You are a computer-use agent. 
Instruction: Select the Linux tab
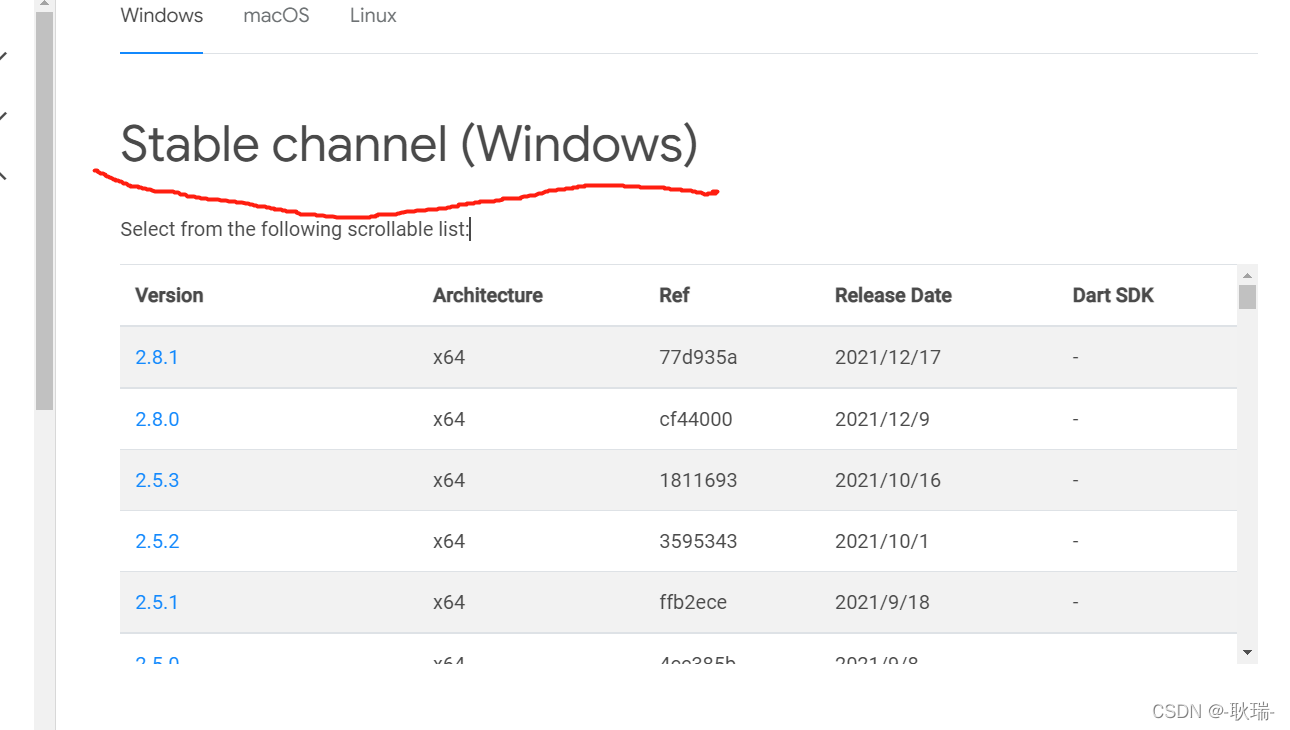click(x=373, y=16)
